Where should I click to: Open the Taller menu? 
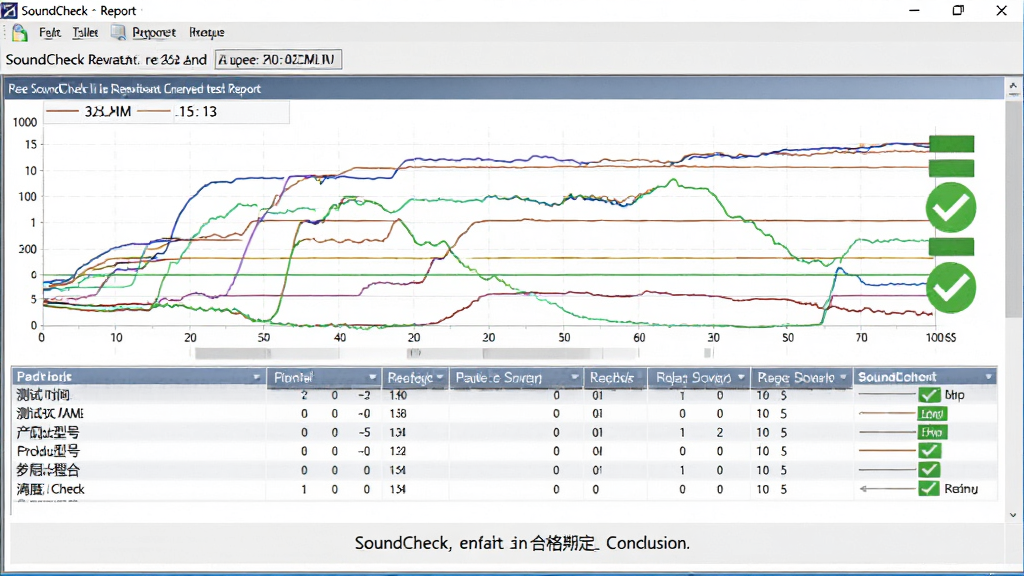(x=85, y=32)
